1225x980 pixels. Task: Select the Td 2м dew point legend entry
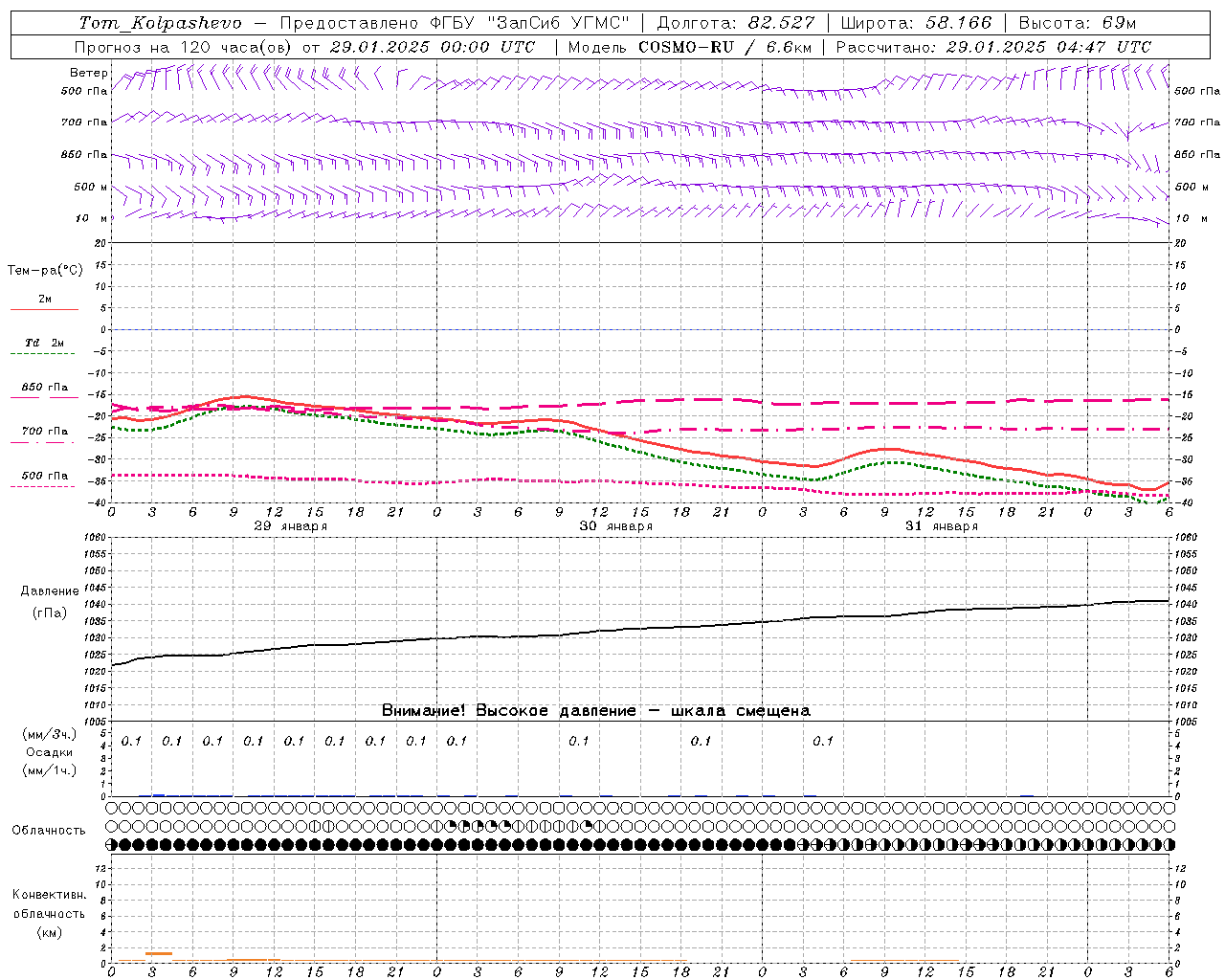44,343
